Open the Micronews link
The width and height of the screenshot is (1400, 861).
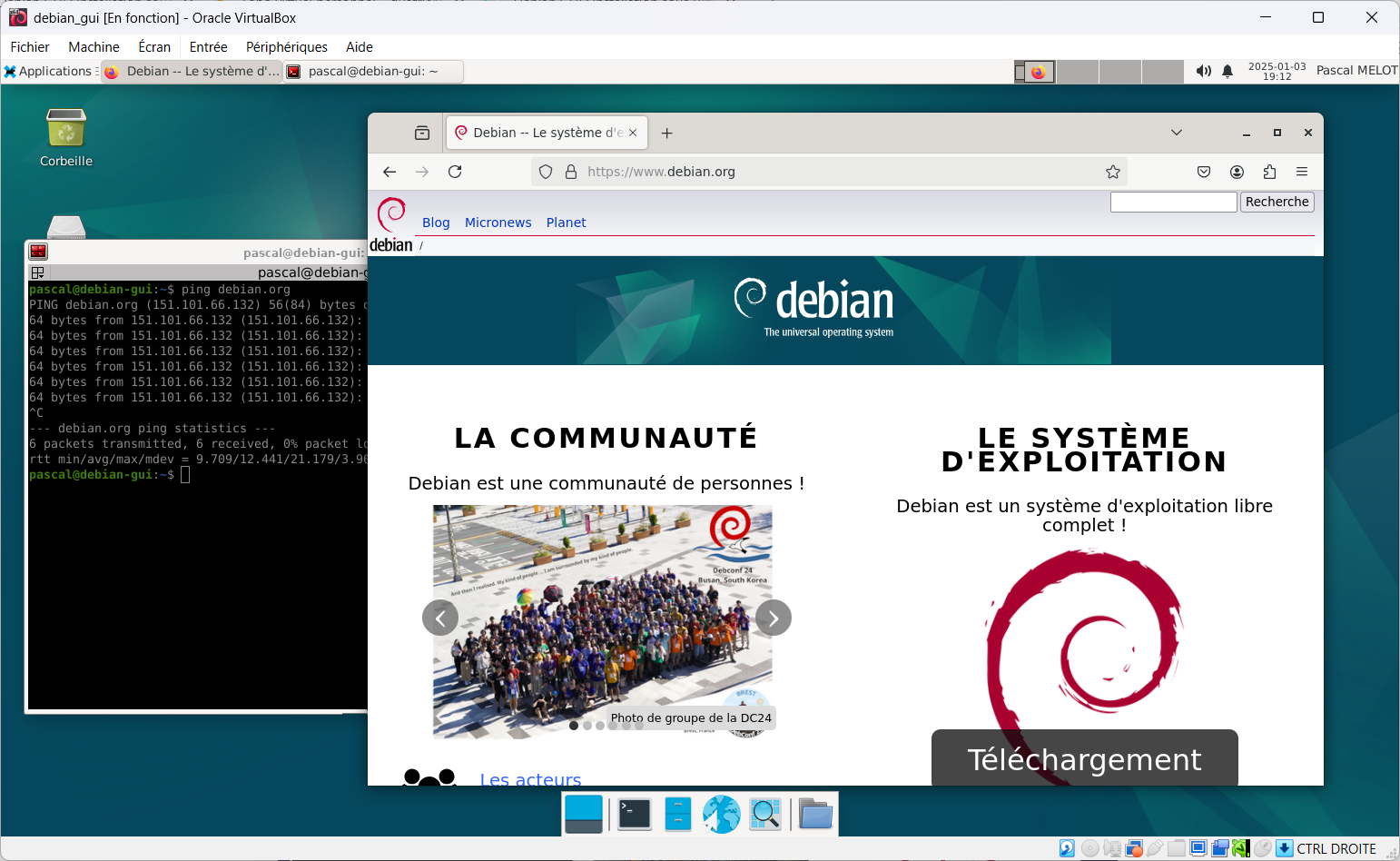click(x=498, y=223)
